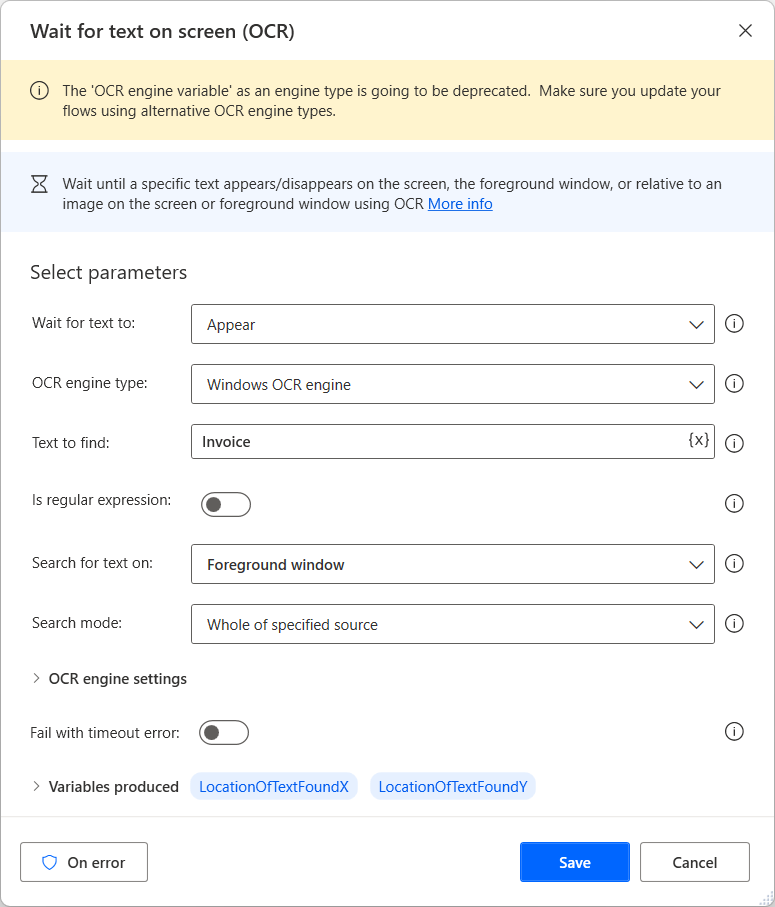Click the {x} variable selector in Text to find
The height and width of the screenshot is (907, 775).
click(x=698, y=442)
